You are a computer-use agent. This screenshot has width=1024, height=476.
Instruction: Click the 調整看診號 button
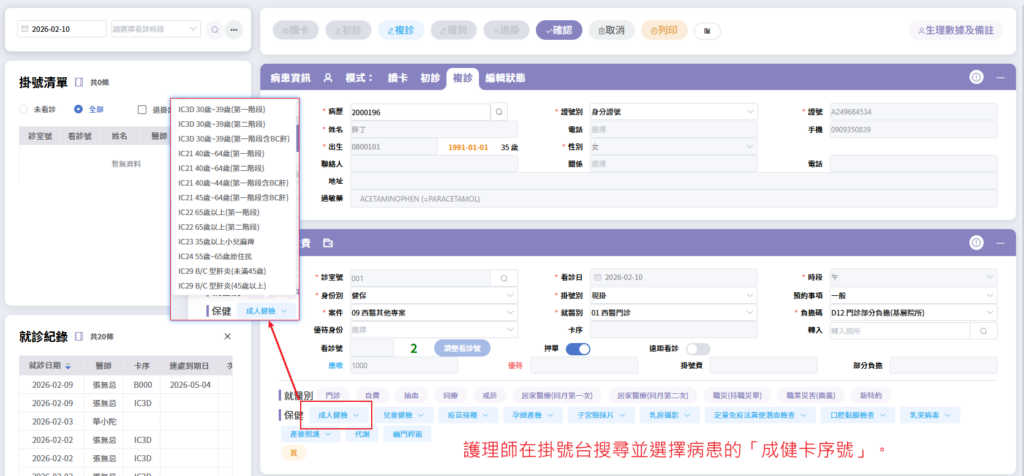pyautogui.click(x=462, y=348)
